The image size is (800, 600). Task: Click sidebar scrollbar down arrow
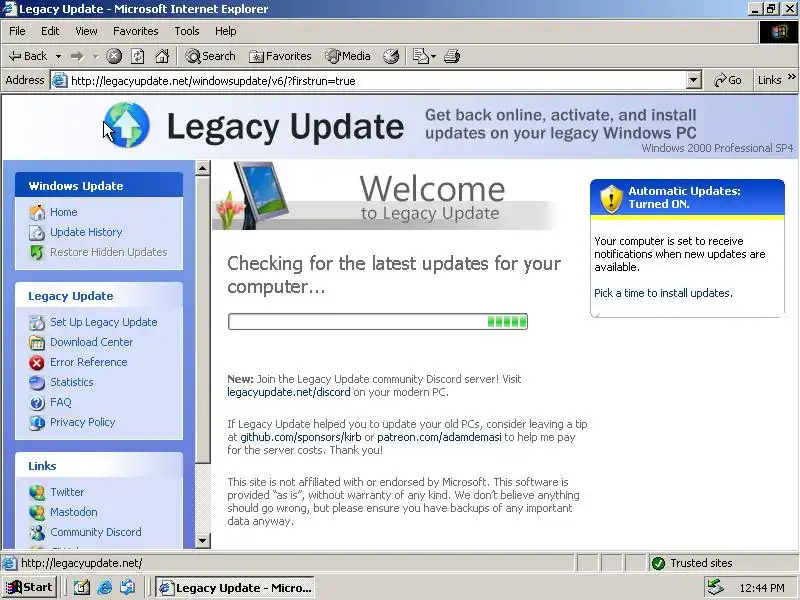coord(203,541)
